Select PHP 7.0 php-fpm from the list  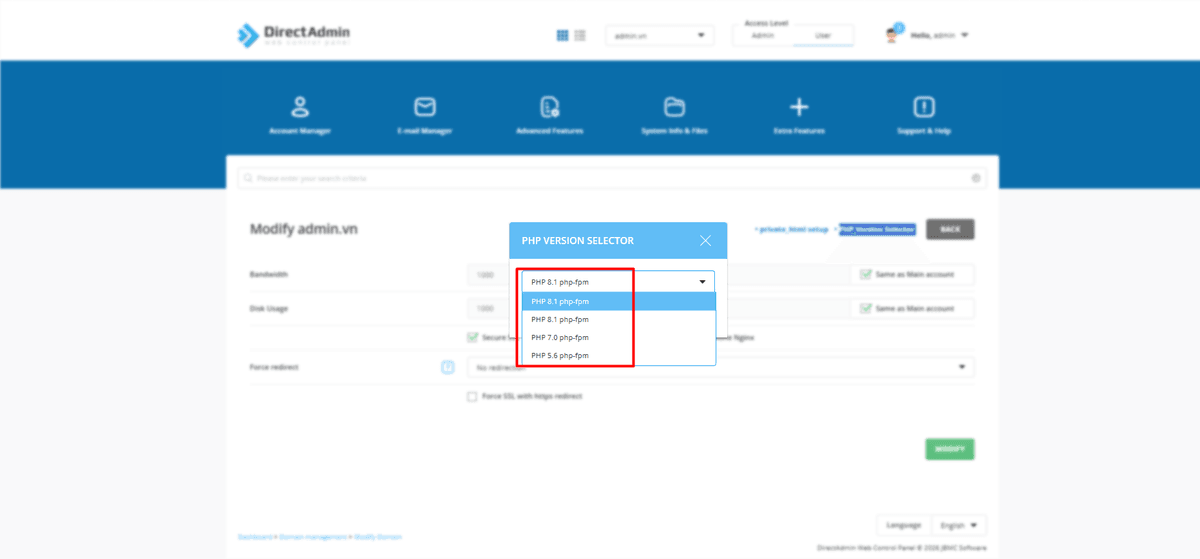tap(560, 338)
